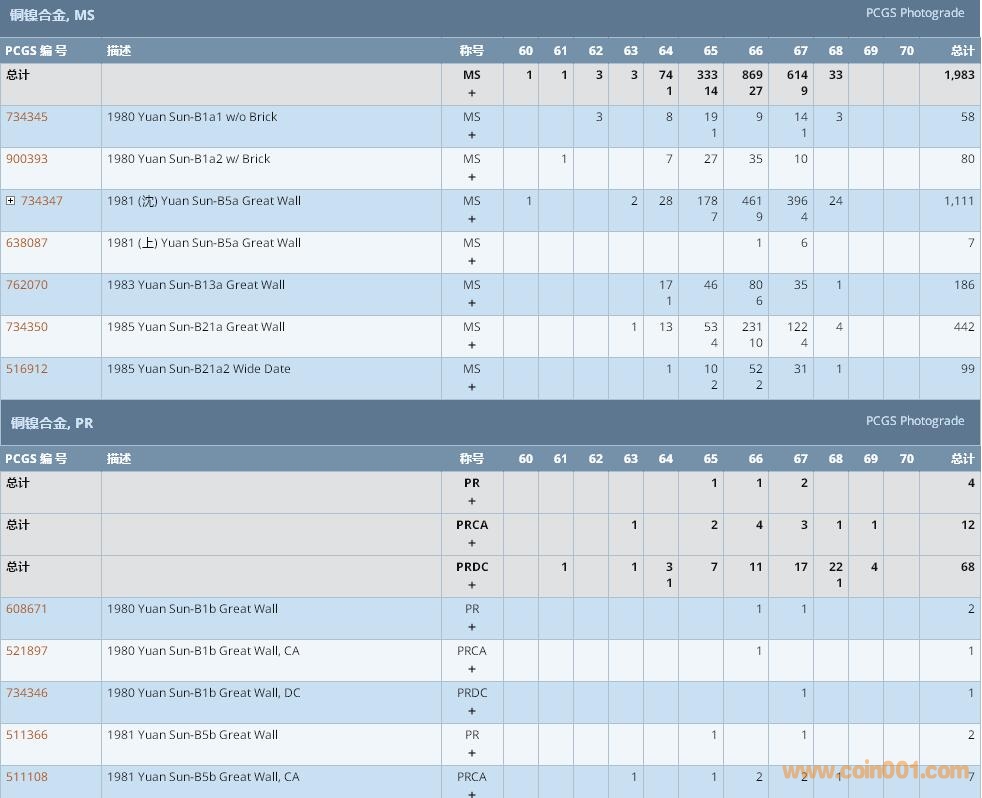The width and height of the screenshot is (982, 798).
Task: Click the 521897 proof coin link
Action: tap(27, 651)
